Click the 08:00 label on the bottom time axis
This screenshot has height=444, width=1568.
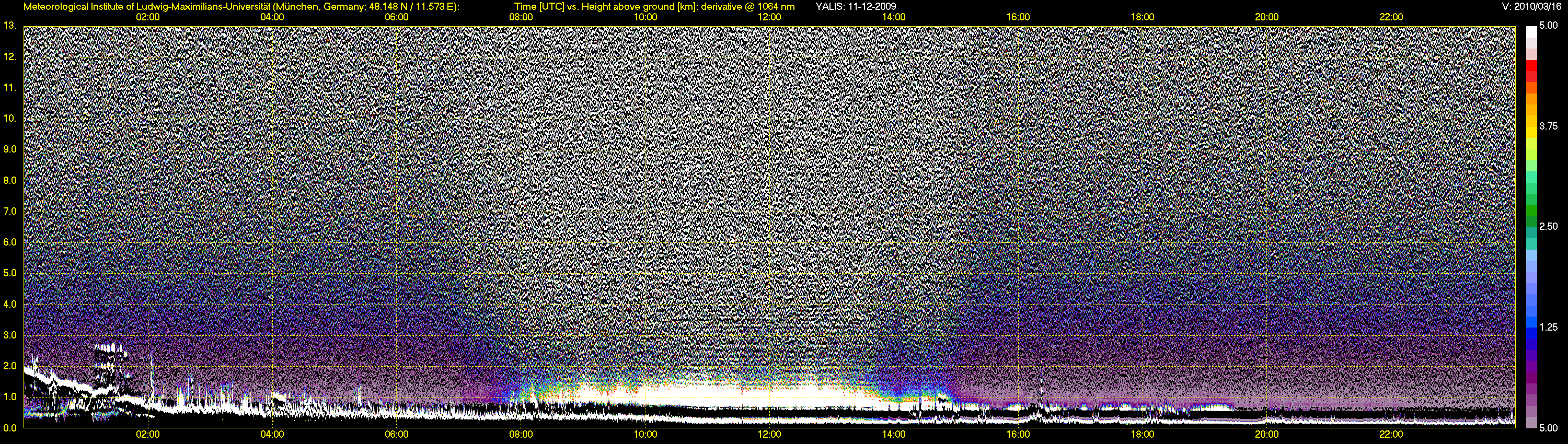pyautogui.click(x=521, y=434)
